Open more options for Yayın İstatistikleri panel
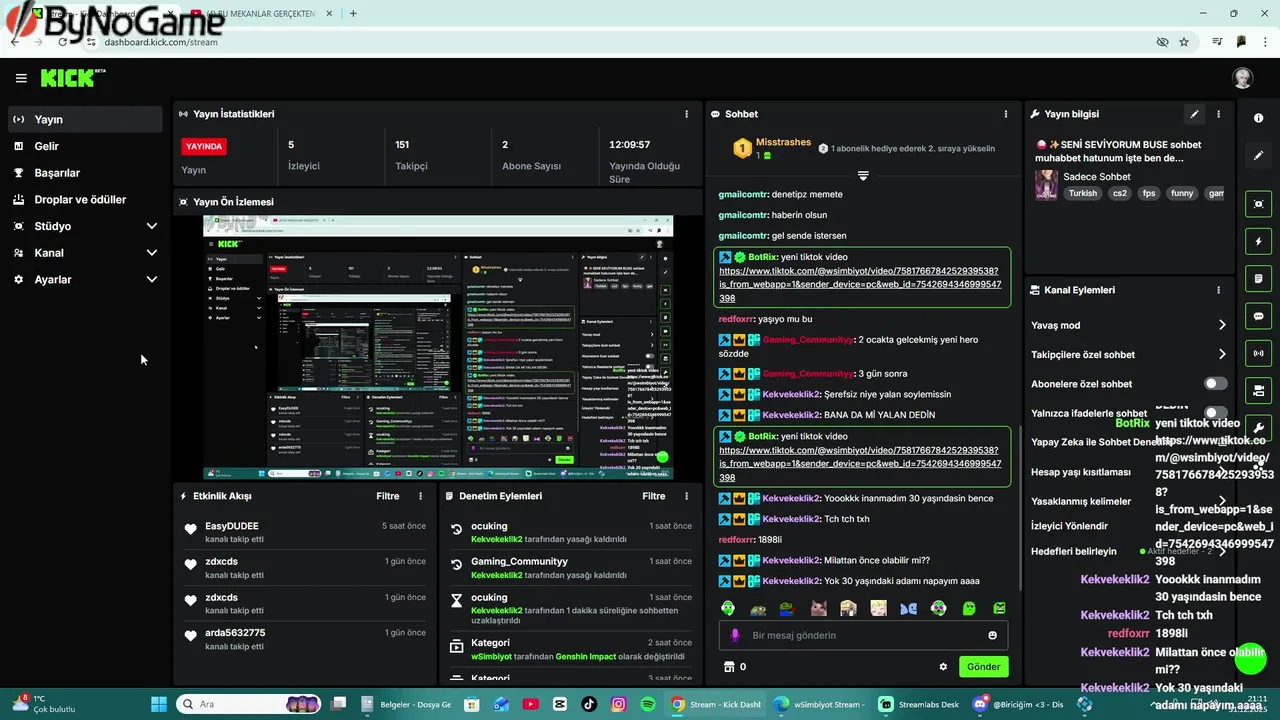The width and height of the screenshot is (1280, 720). click(686, 114)
